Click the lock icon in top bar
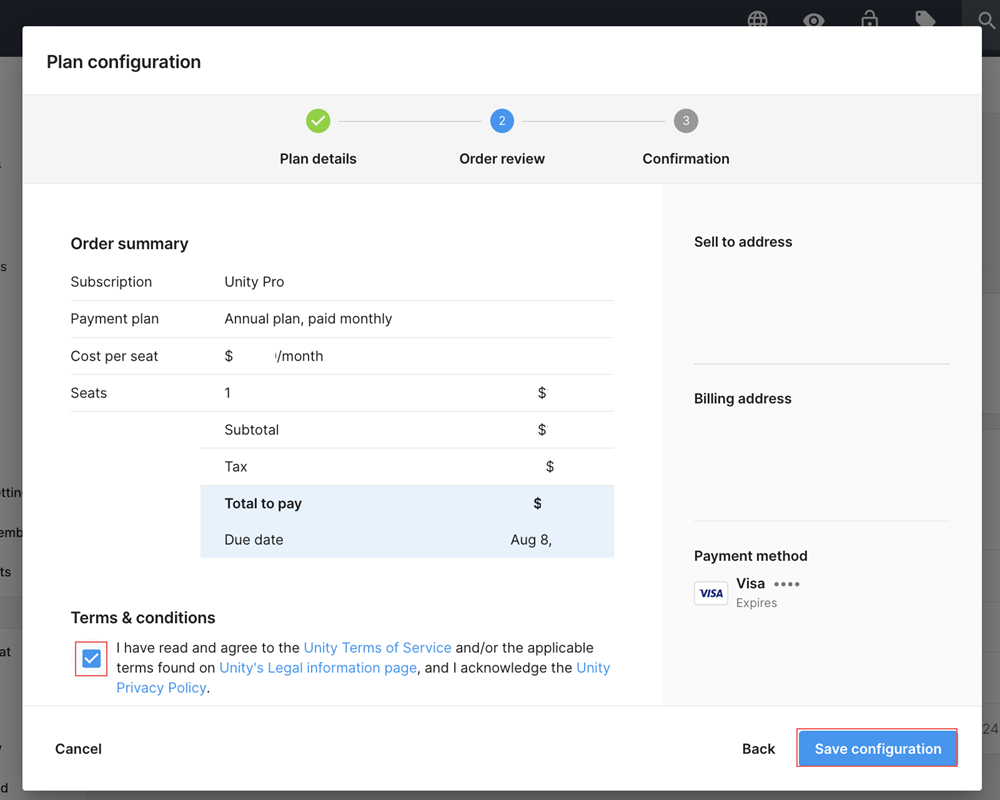The image size is (1000, 800). coord(869,19)
